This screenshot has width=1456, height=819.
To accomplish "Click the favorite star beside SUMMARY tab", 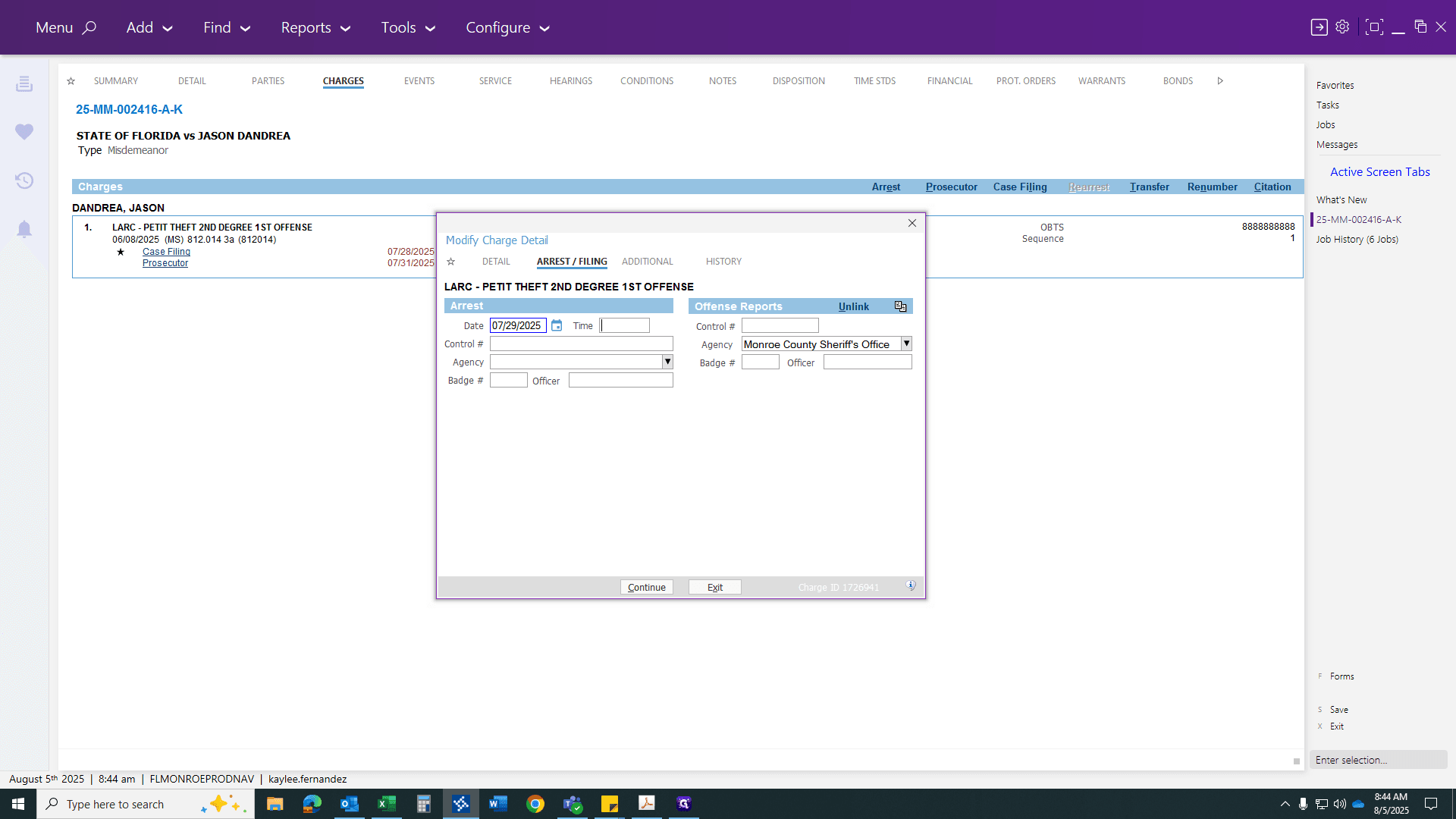I will point(71,81).
